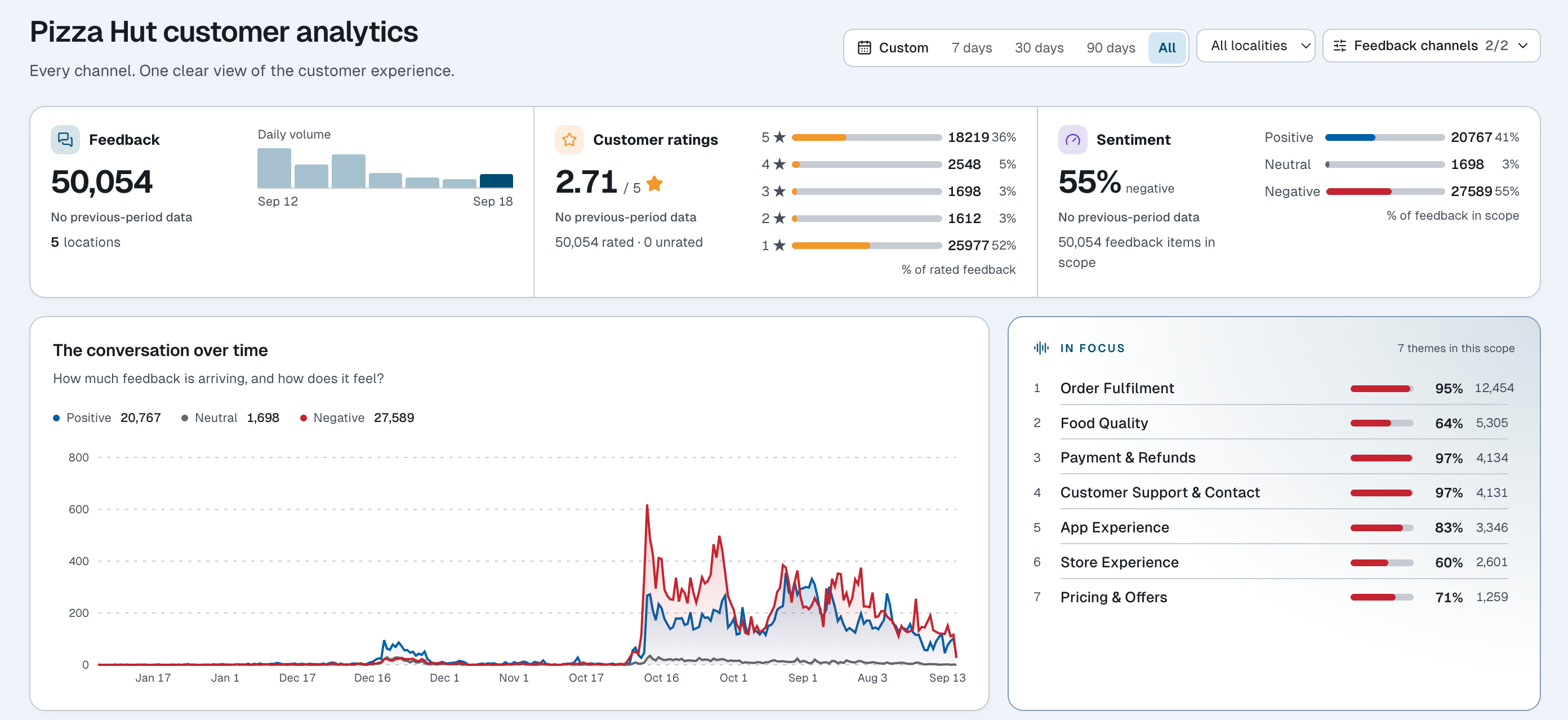
Task: Click the calendar icon beside Custom
Action: click(864, 47)
